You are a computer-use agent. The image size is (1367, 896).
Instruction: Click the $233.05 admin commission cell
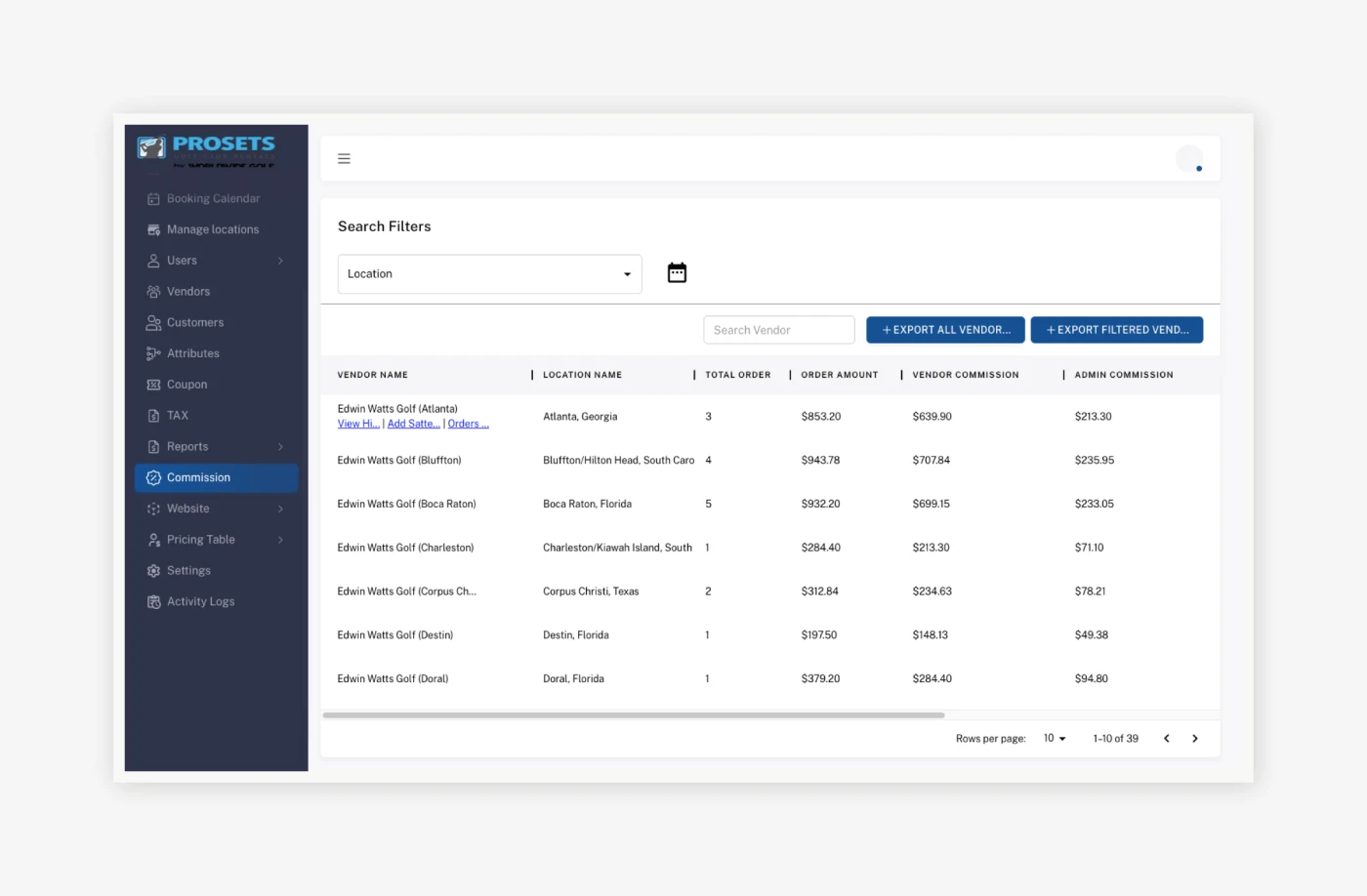1095,505
